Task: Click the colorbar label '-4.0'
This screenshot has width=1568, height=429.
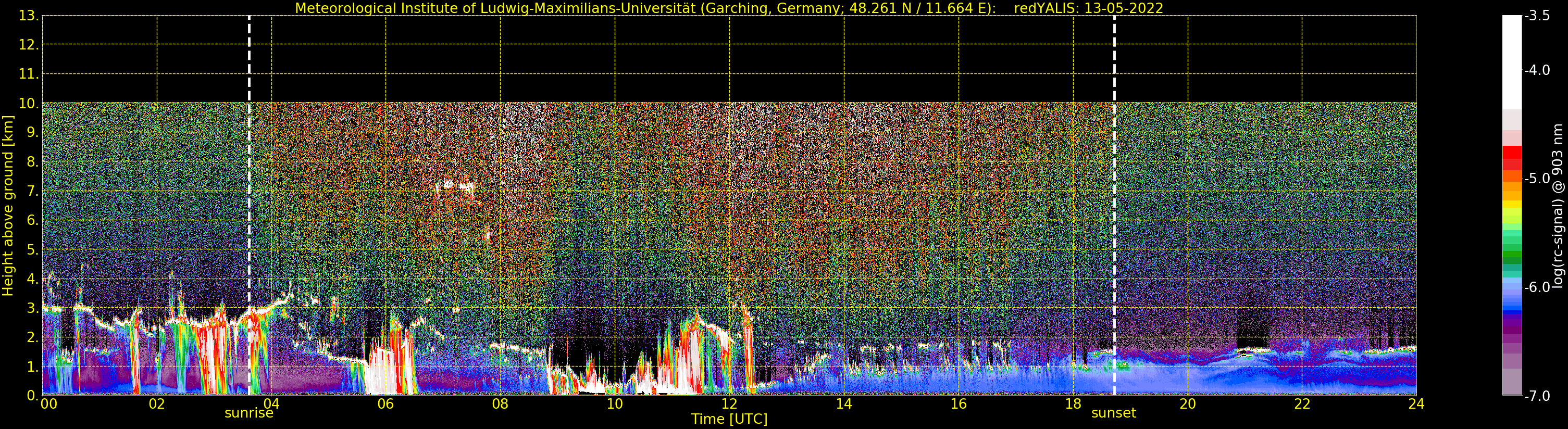Action: tap(1537, 70)
